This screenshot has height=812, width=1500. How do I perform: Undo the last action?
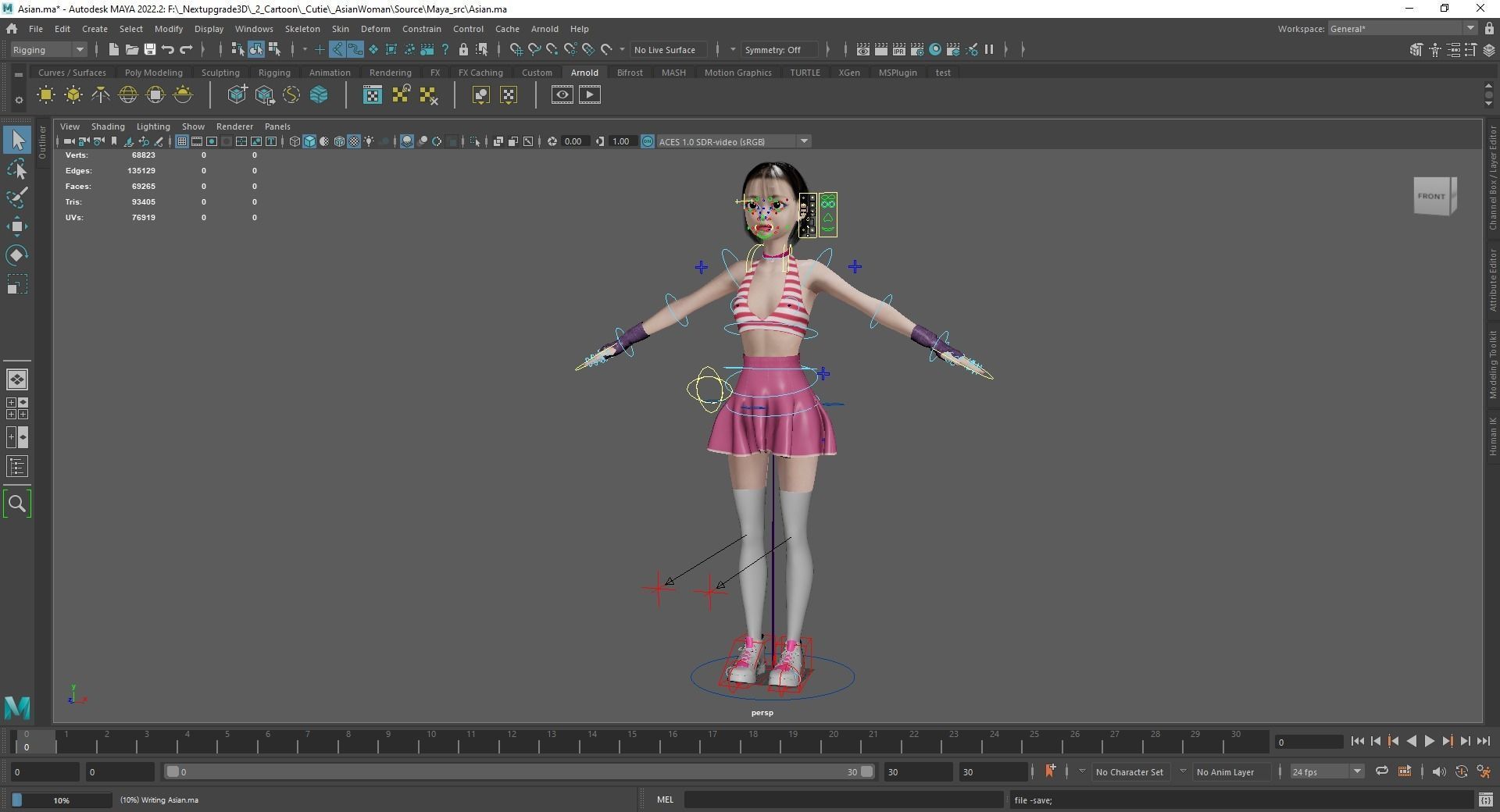coord(168,49)
